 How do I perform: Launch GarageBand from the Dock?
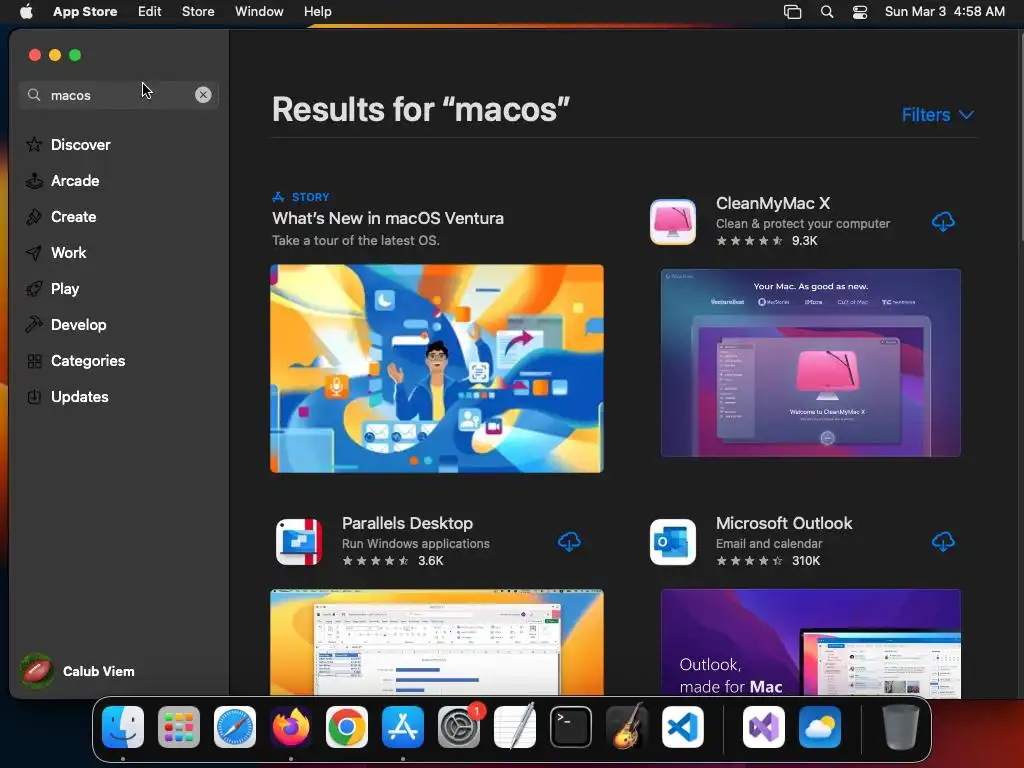pos(627,727)
